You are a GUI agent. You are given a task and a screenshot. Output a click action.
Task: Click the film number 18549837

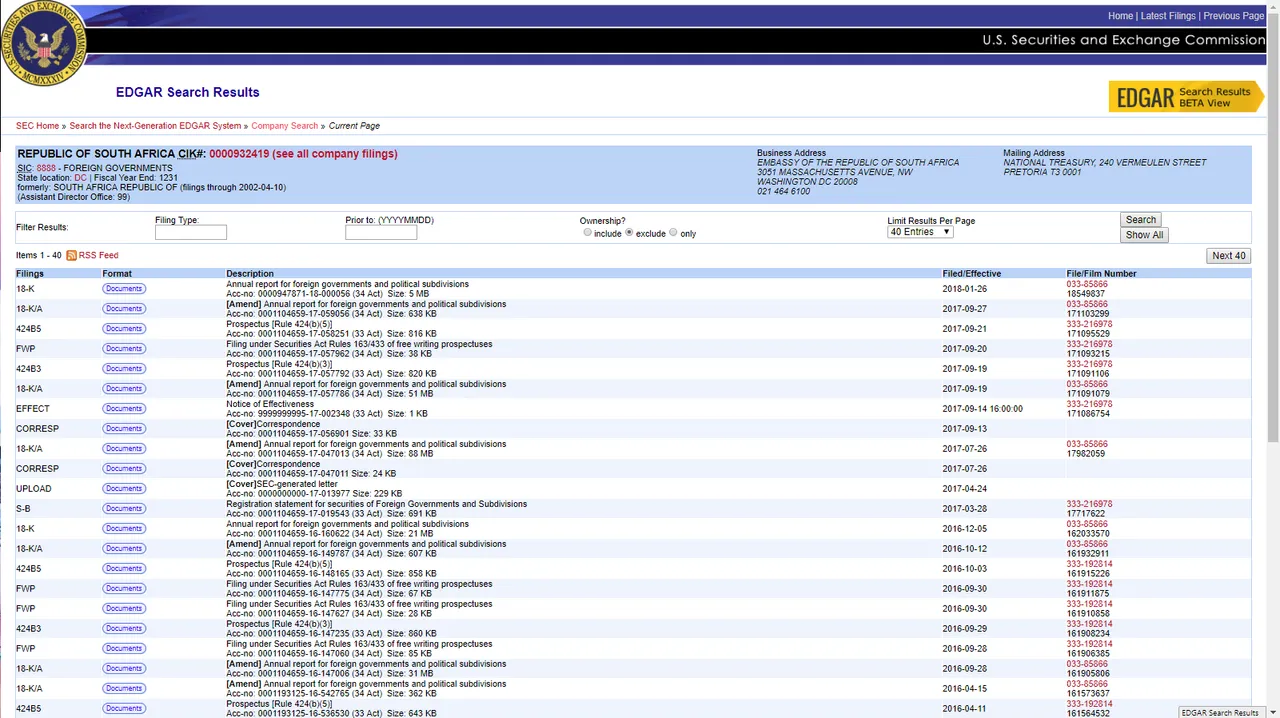1086,294
